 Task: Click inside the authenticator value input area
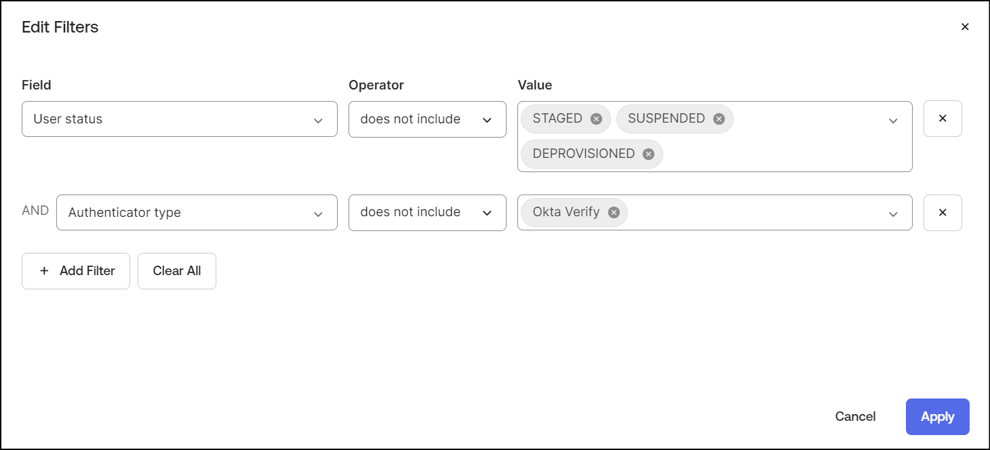point(750,212)
